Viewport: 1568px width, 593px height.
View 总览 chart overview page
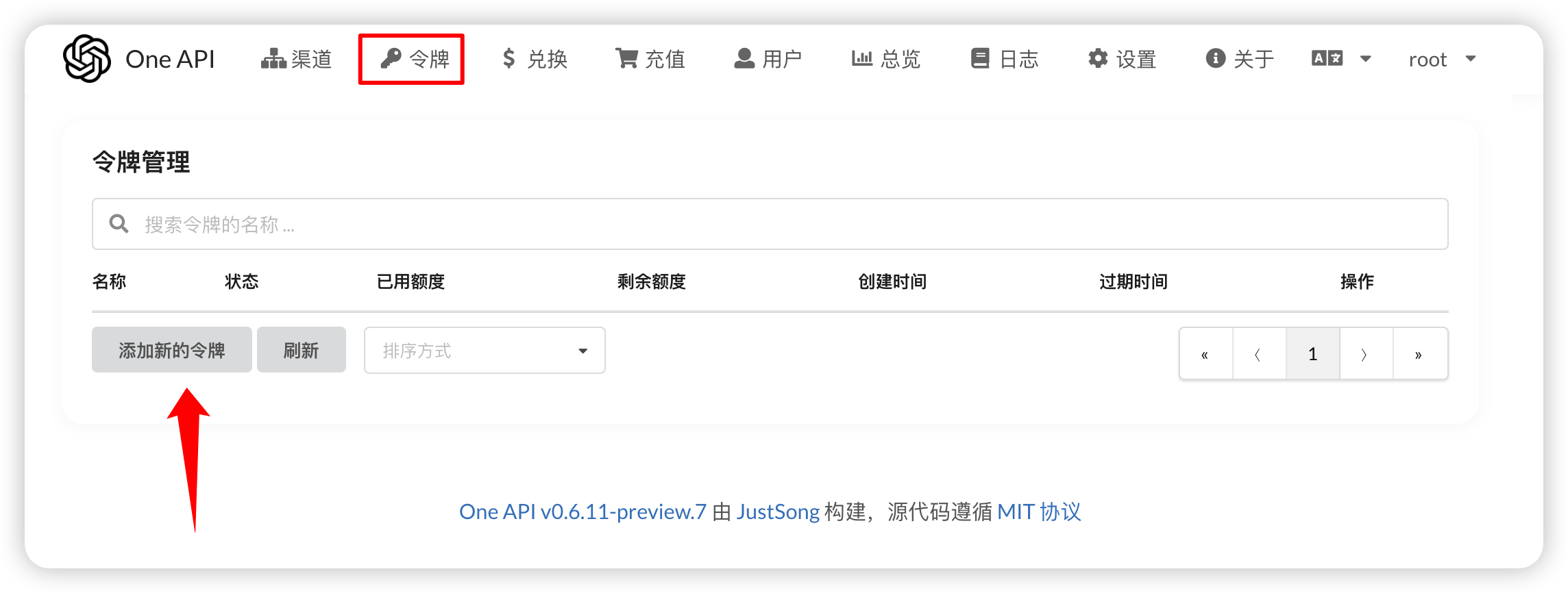tap(885, 59)
